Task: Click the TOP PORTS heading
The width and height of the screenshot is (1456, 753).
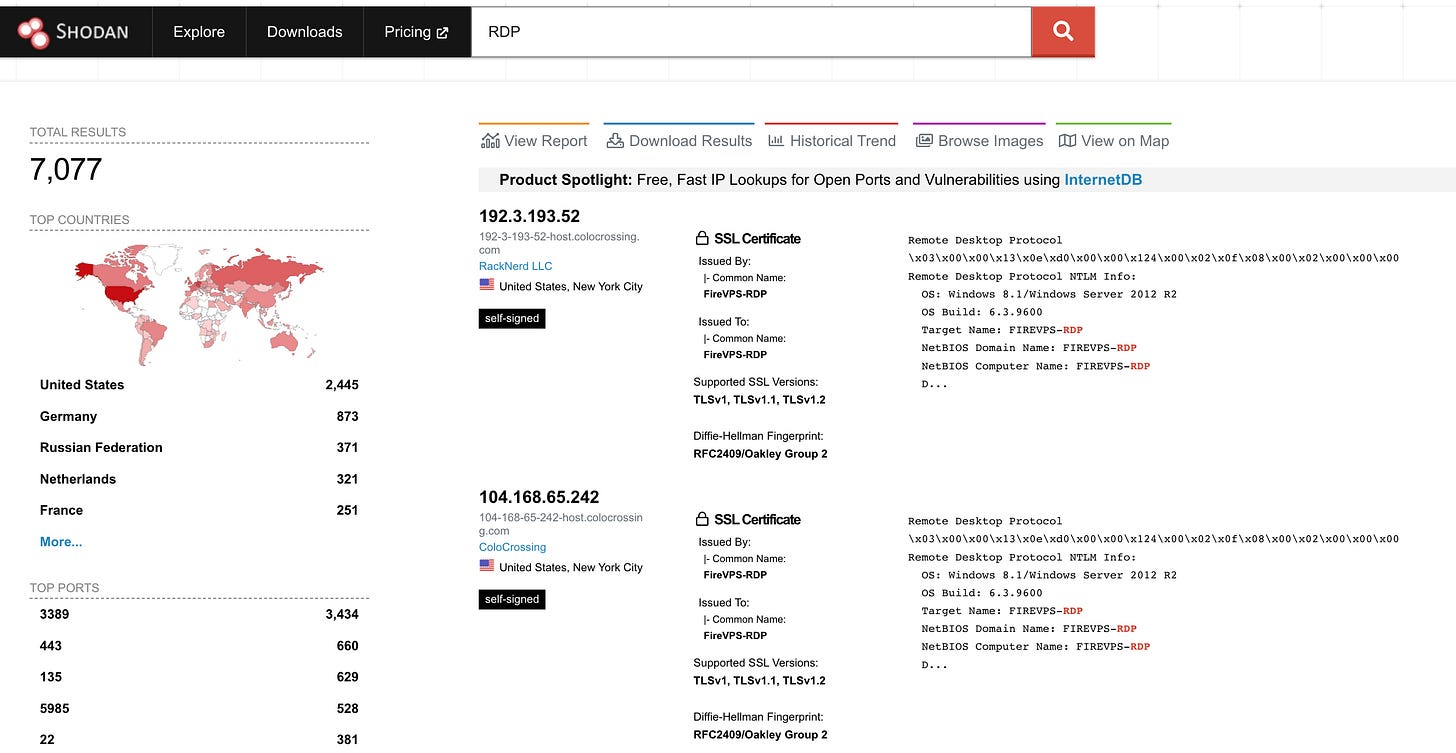Action: (65, 588)
